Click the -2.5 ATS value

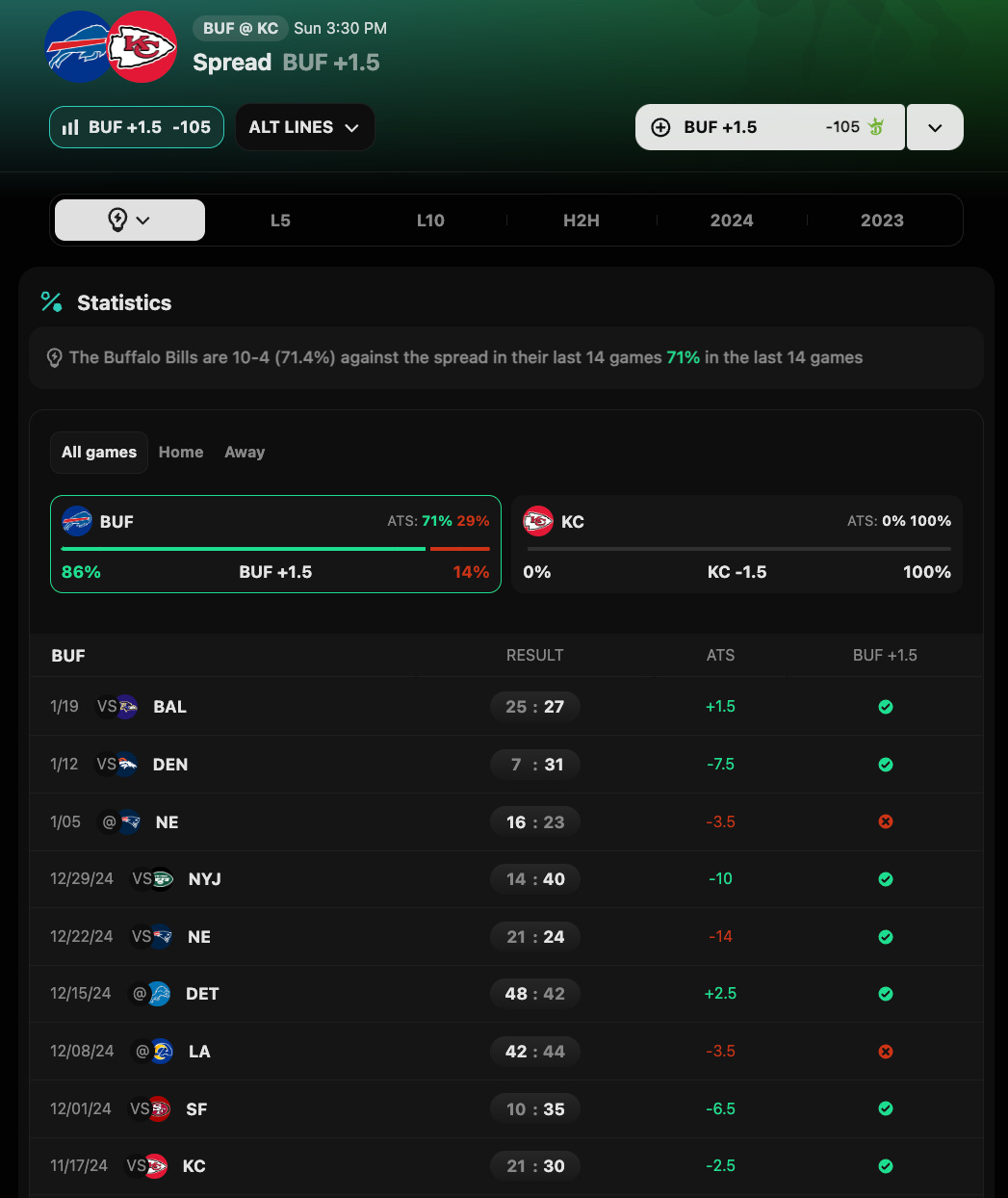pyautogui.click(x=720, y=1166)
